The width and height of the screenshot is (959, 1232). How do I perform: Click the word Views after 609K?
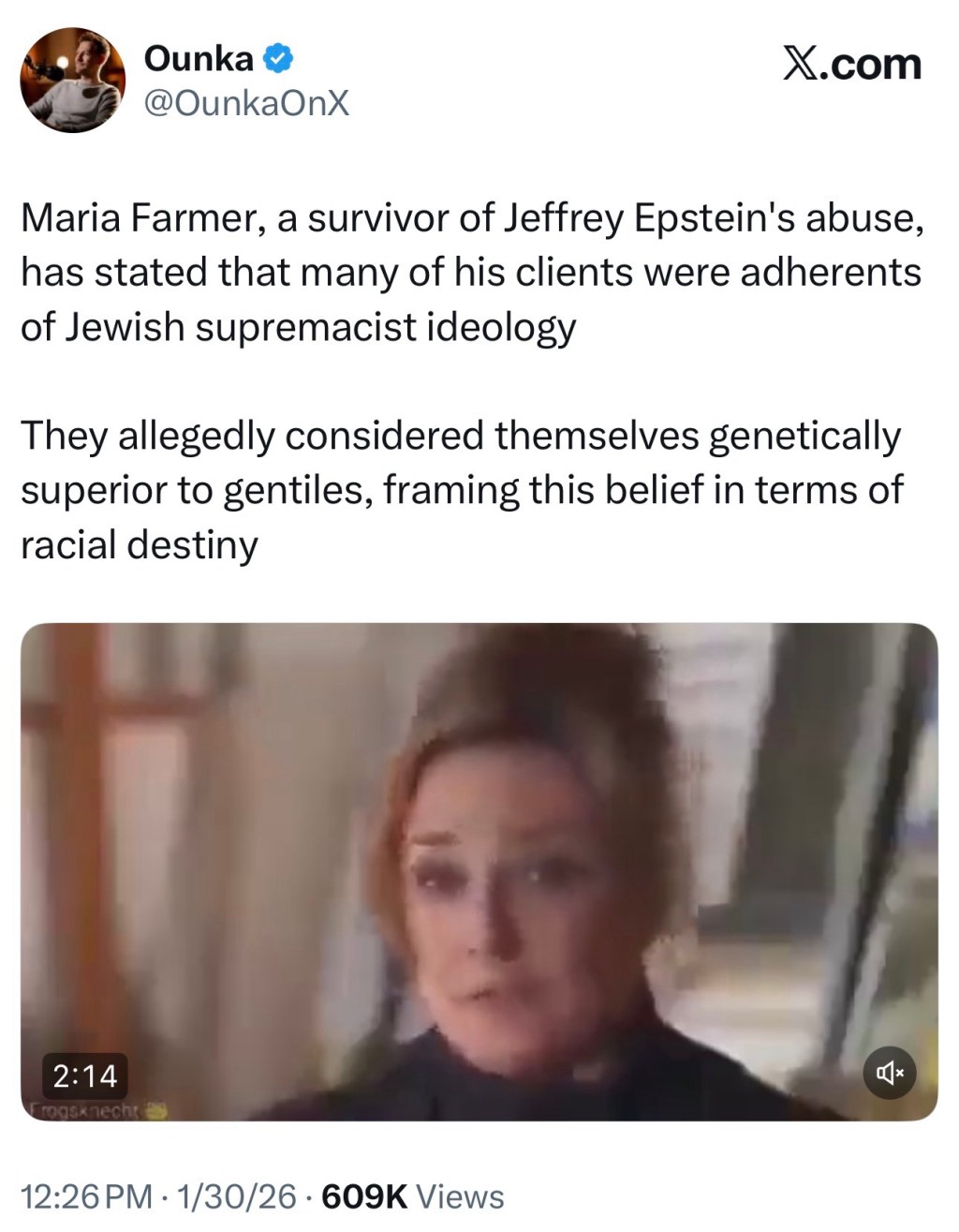pyautogui.click(x=460, y=1196)
